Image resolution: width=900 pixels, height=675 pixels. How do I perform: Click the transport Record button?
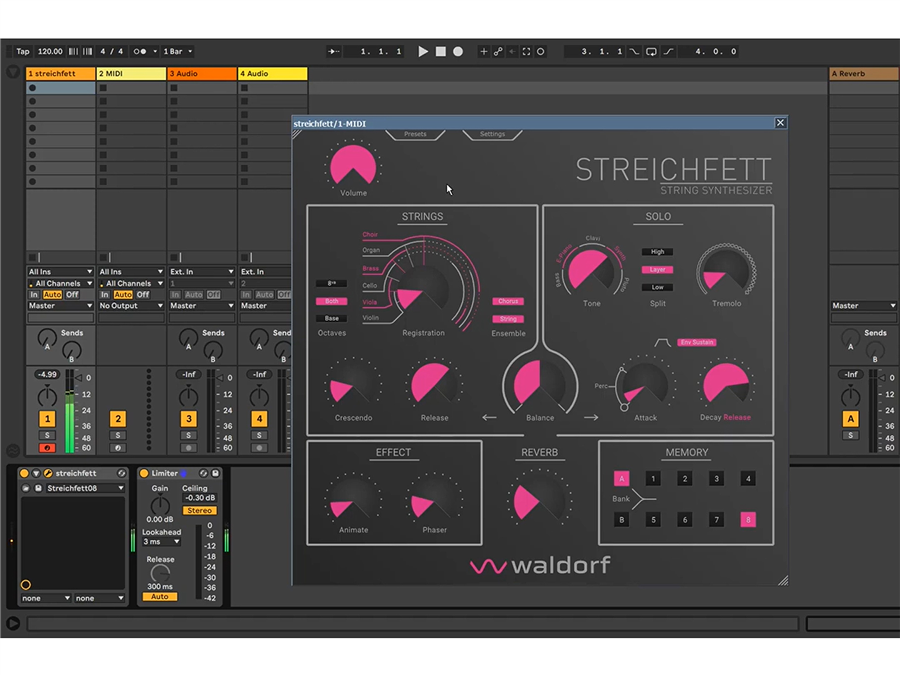pyautogui.click(x=458, y=51)
